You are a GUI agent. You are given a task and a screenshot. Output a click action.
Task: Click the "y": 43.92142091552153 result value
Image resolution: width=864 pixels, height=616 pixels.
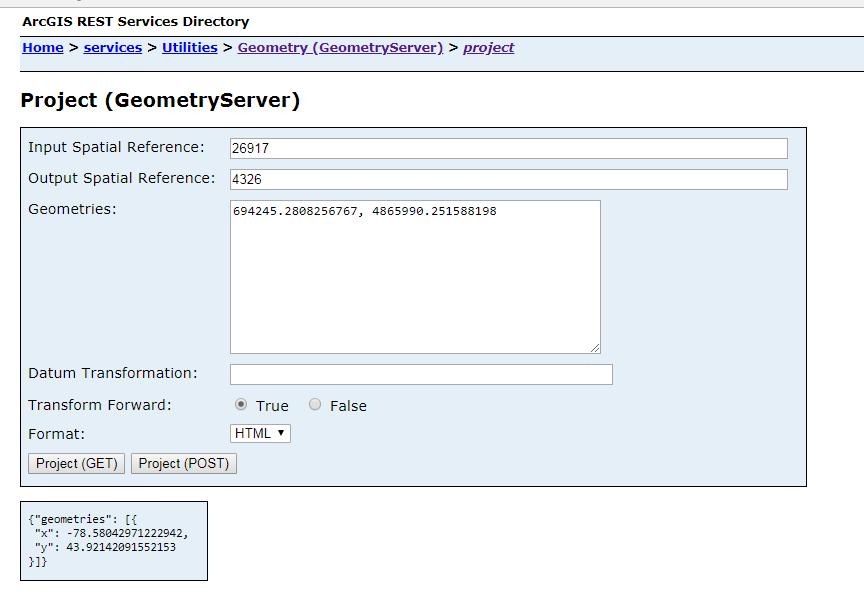(105, 548)
